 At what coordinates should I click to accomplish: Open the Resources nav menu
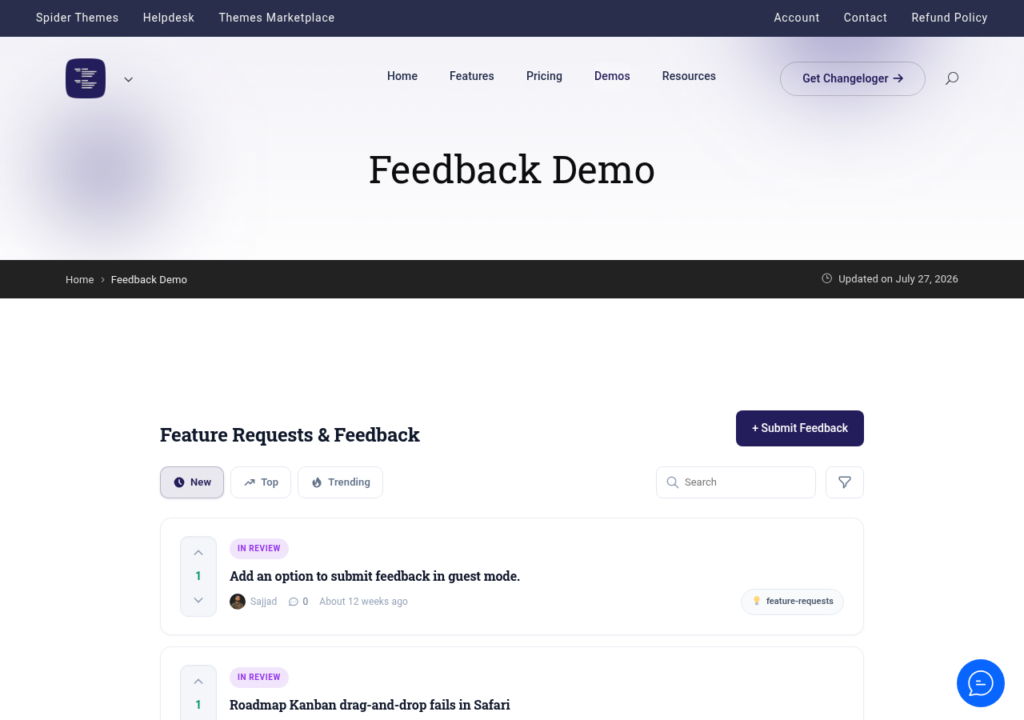click(x=689, y=76)
